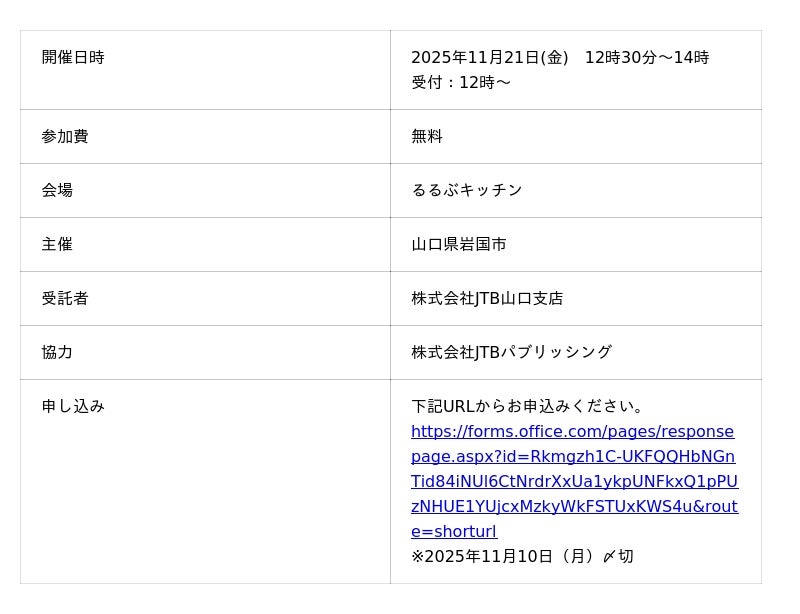This screenshot has width=800, height=614.
Task: Click the 開催日時 row label
Action: [x=73, y=57]
